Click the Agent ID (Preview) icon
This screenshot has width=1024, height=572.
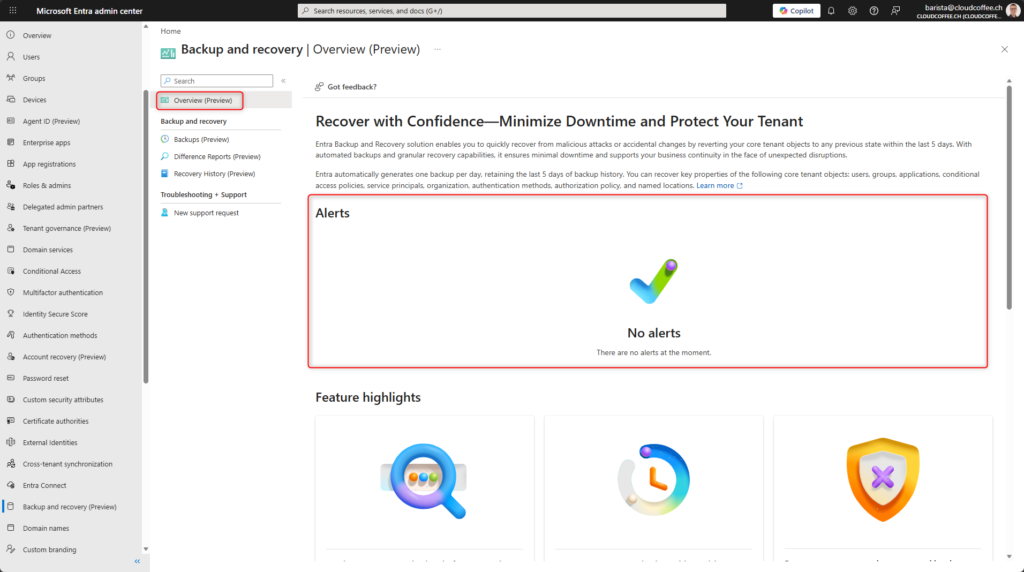point(10,121)
